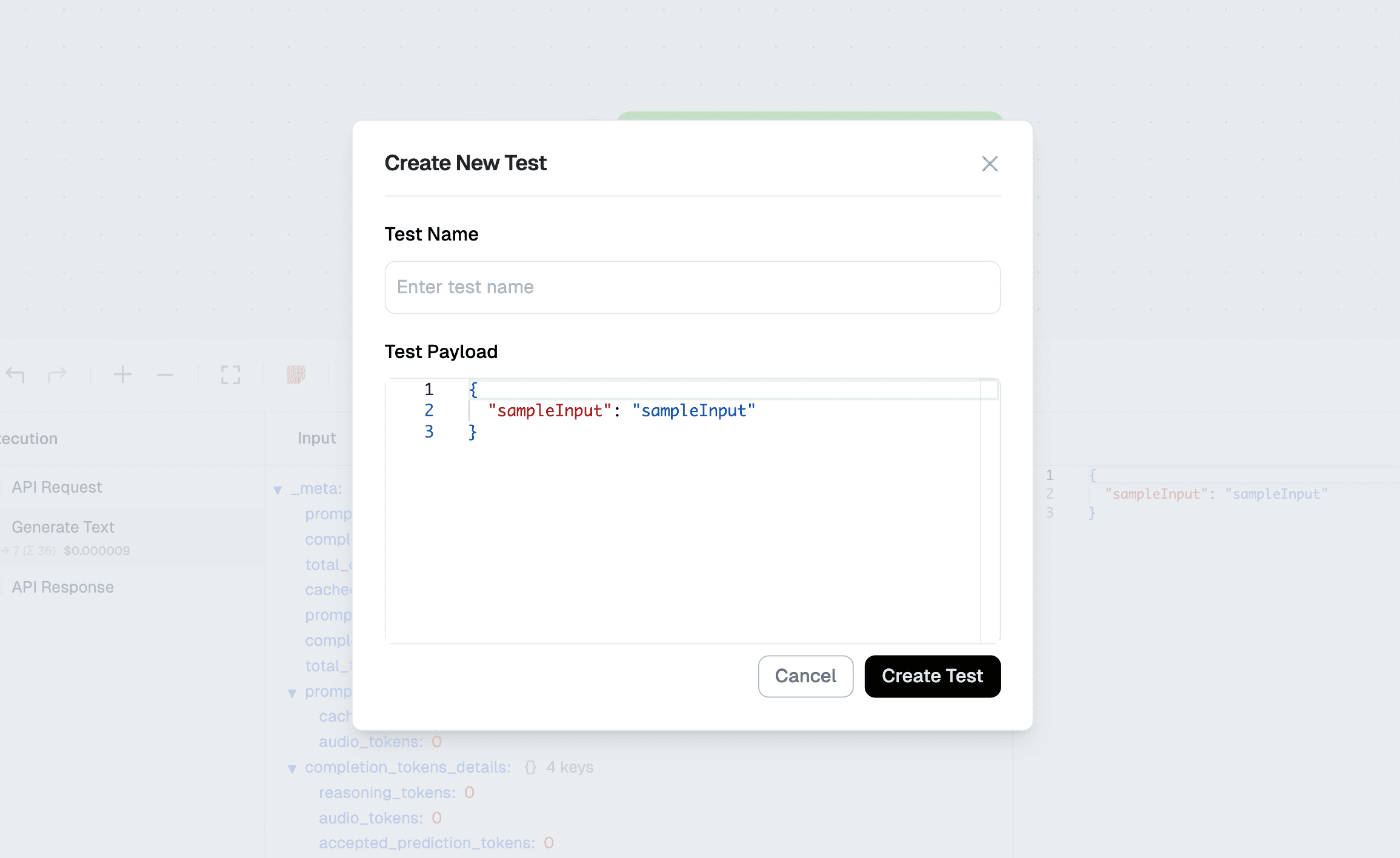Viewport: 1400px width, 858px height.
Task: Click the redo arrow icon
Action: 58,374
